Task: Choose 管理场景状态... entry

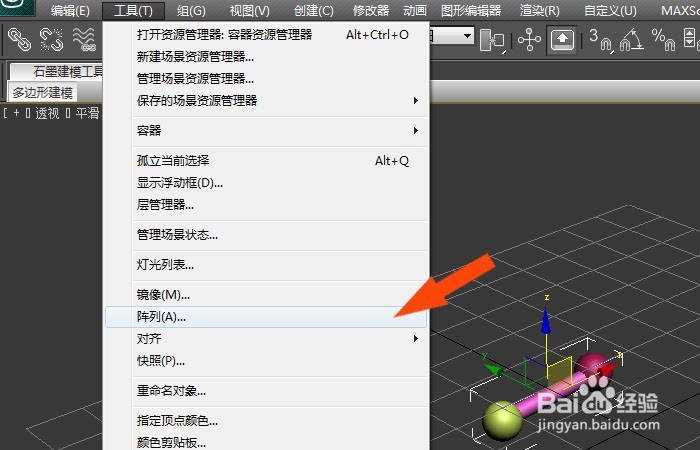Action: tap(266, 234)
